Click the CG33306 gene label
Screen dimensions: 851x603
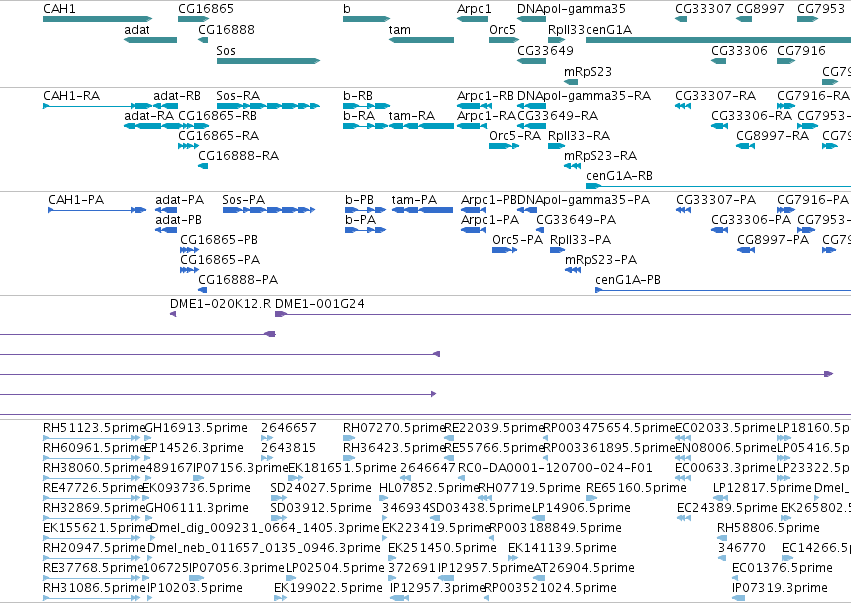(x=739, y=51)
